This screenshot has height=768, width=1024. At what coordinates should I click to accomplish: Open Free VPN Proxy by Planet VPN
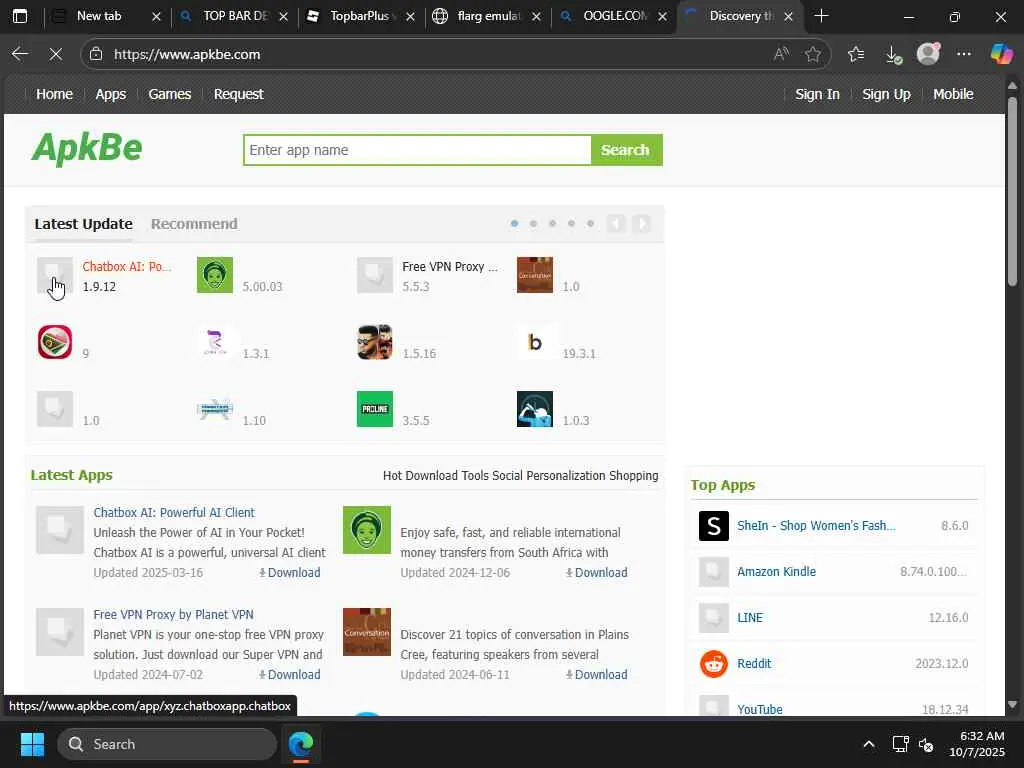pos(173,615)
